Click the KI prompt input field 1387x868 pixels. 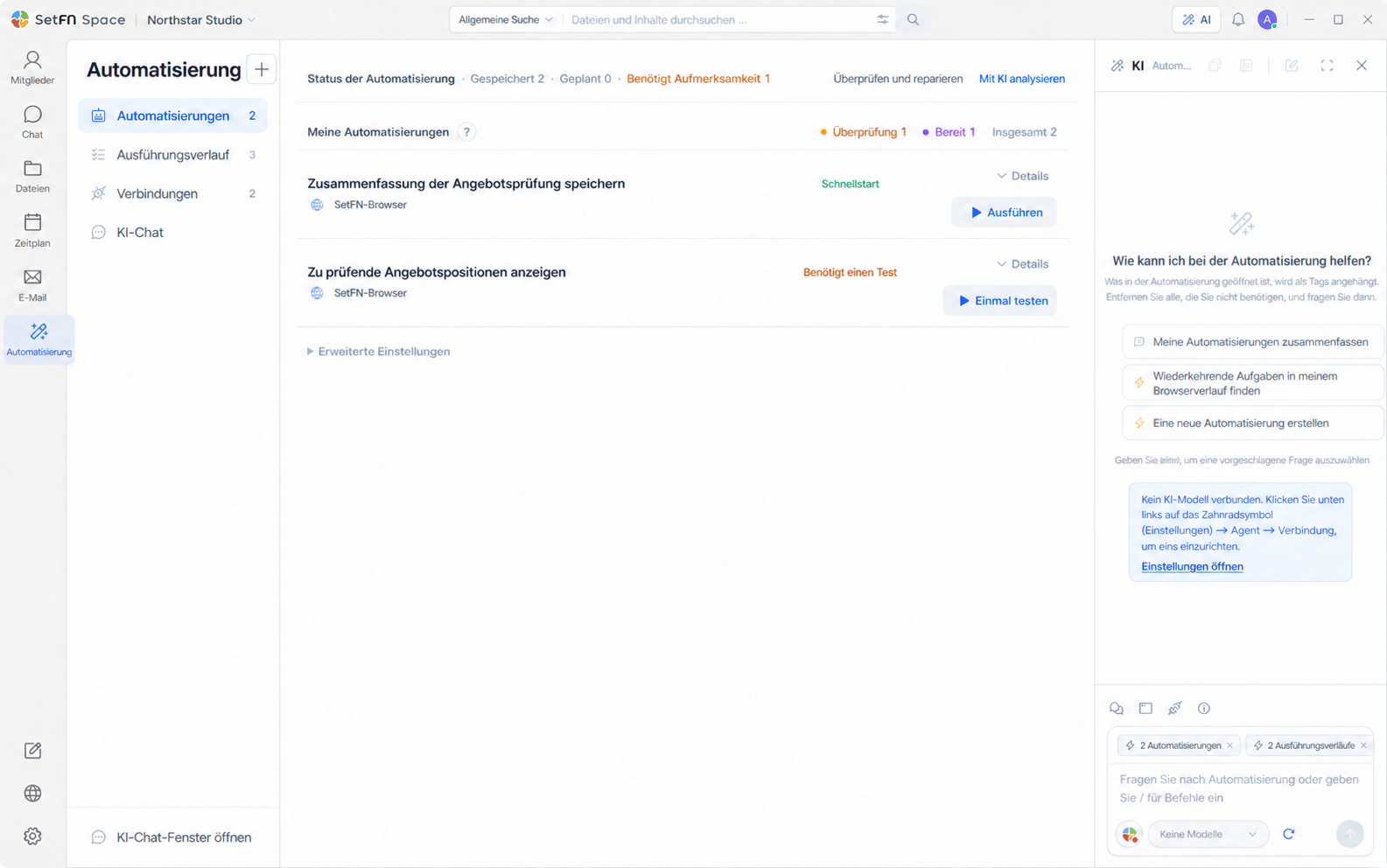point(1240,788)
